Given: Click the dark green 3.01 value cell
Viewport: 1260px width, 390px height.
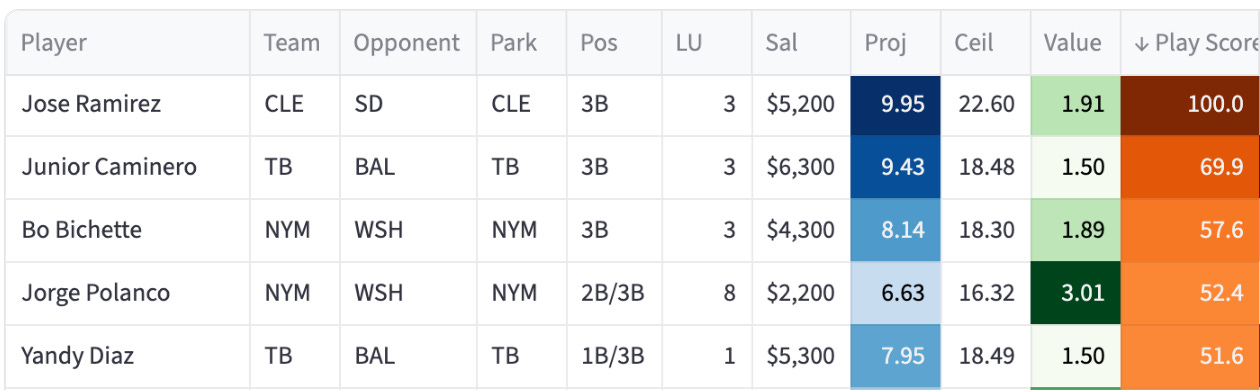Looking at the screenshot, I should pos(1076,293).
